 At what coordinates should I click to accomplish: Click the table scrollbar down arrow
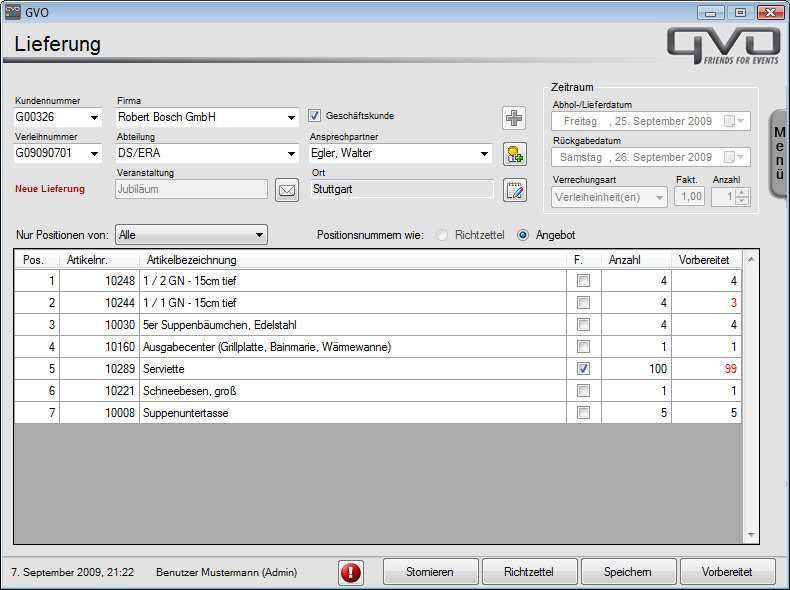(x=751, y=535)
